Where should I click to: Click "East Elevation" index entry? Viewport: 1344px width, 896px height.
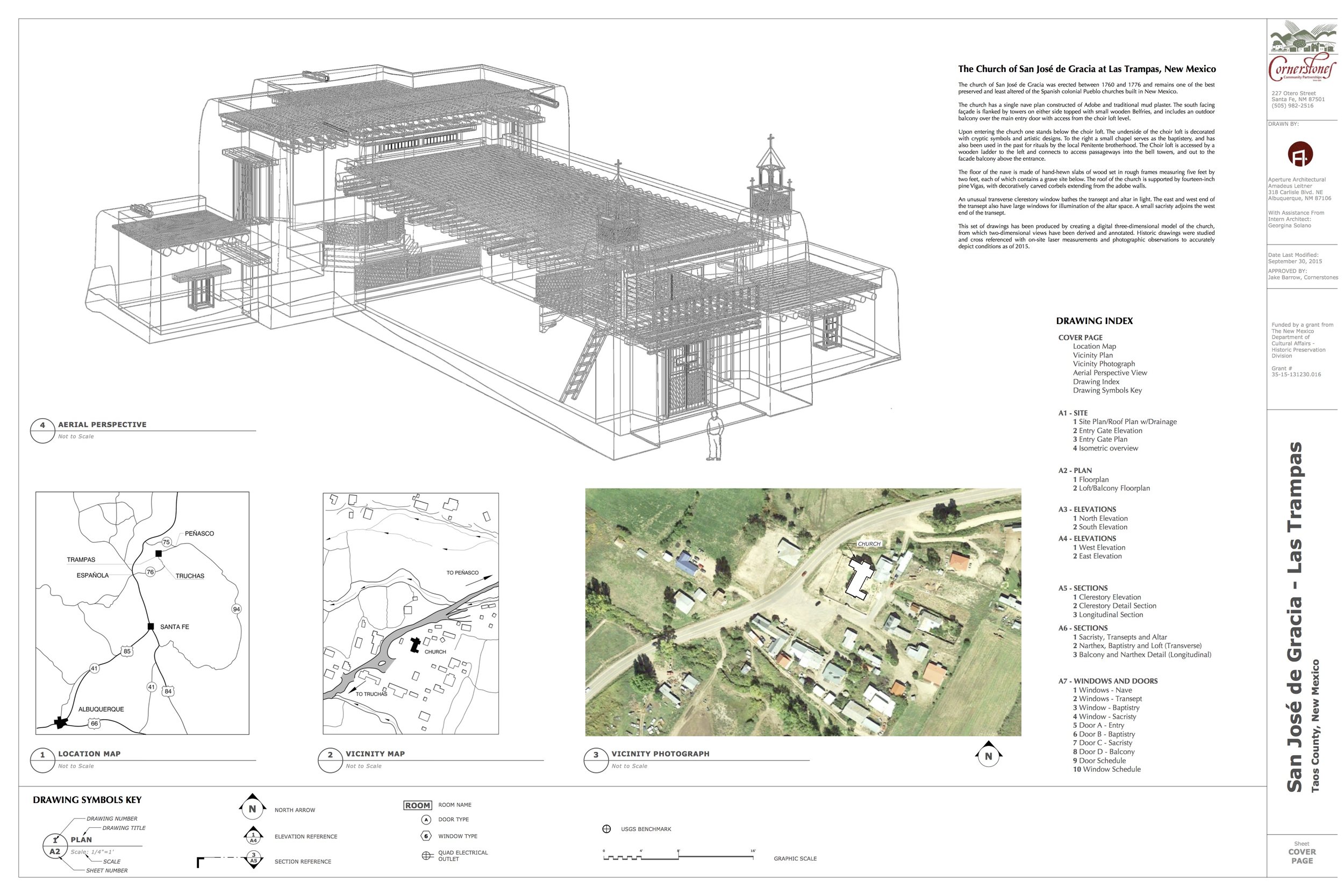[x=1097, y=556]
